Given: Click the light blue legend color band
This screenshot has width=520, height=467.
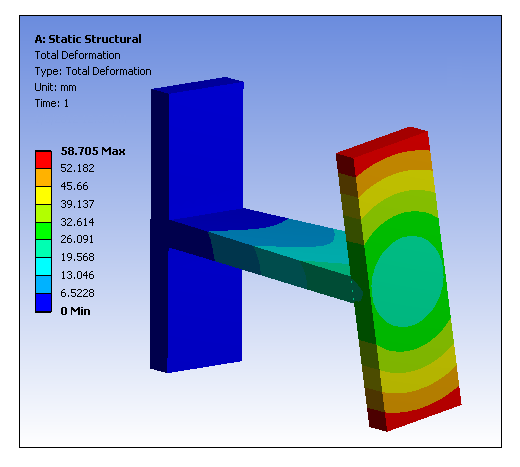Looking at the screenshot, I should click(43, 285).
